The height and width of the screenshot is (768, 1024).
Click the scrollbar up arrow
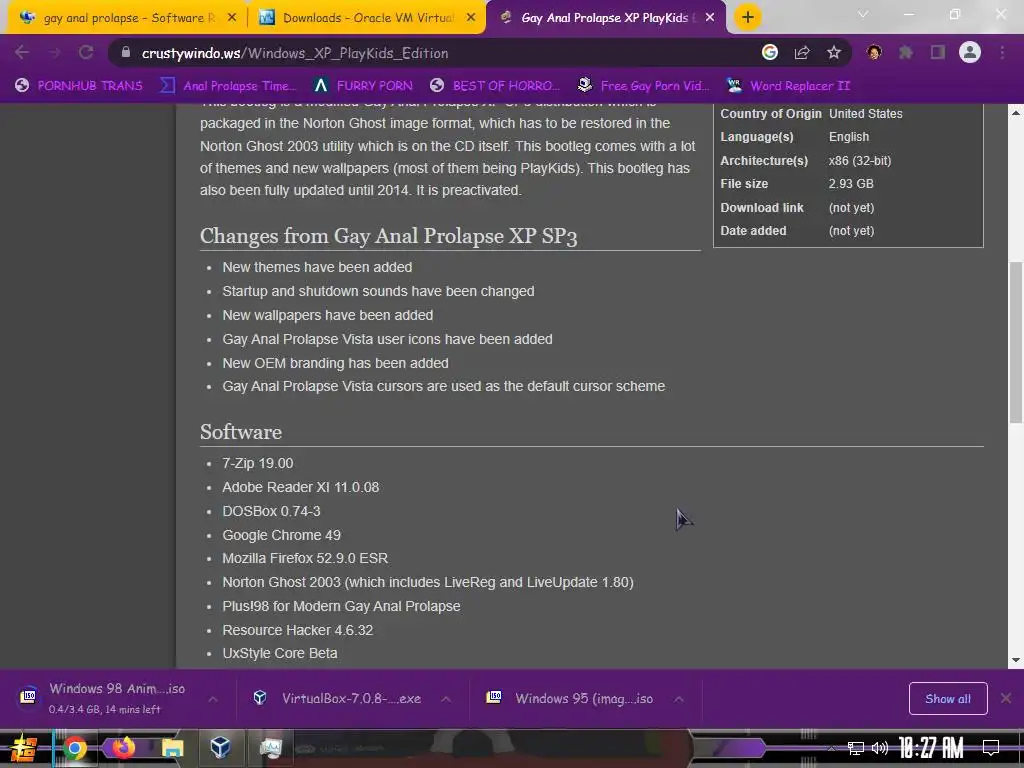point(1016,113)
